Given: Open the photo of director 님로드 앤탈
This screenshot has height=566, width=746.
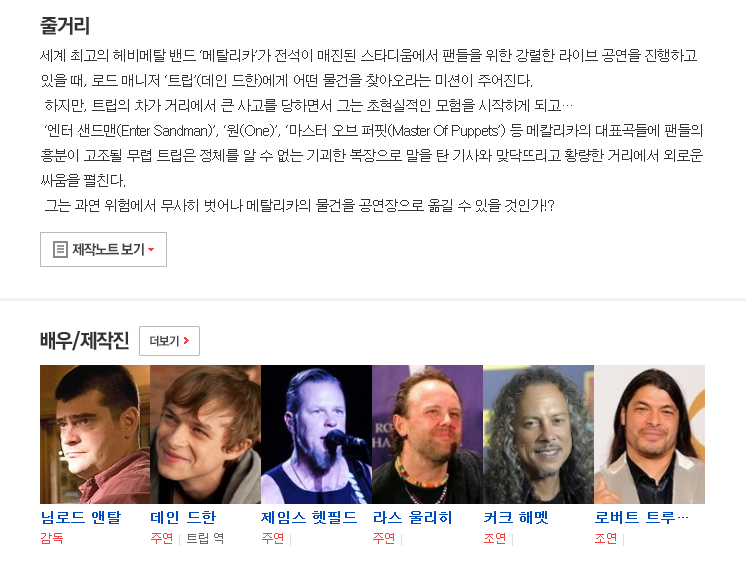Looking at the screenshot, I should (x=95, y=434).
